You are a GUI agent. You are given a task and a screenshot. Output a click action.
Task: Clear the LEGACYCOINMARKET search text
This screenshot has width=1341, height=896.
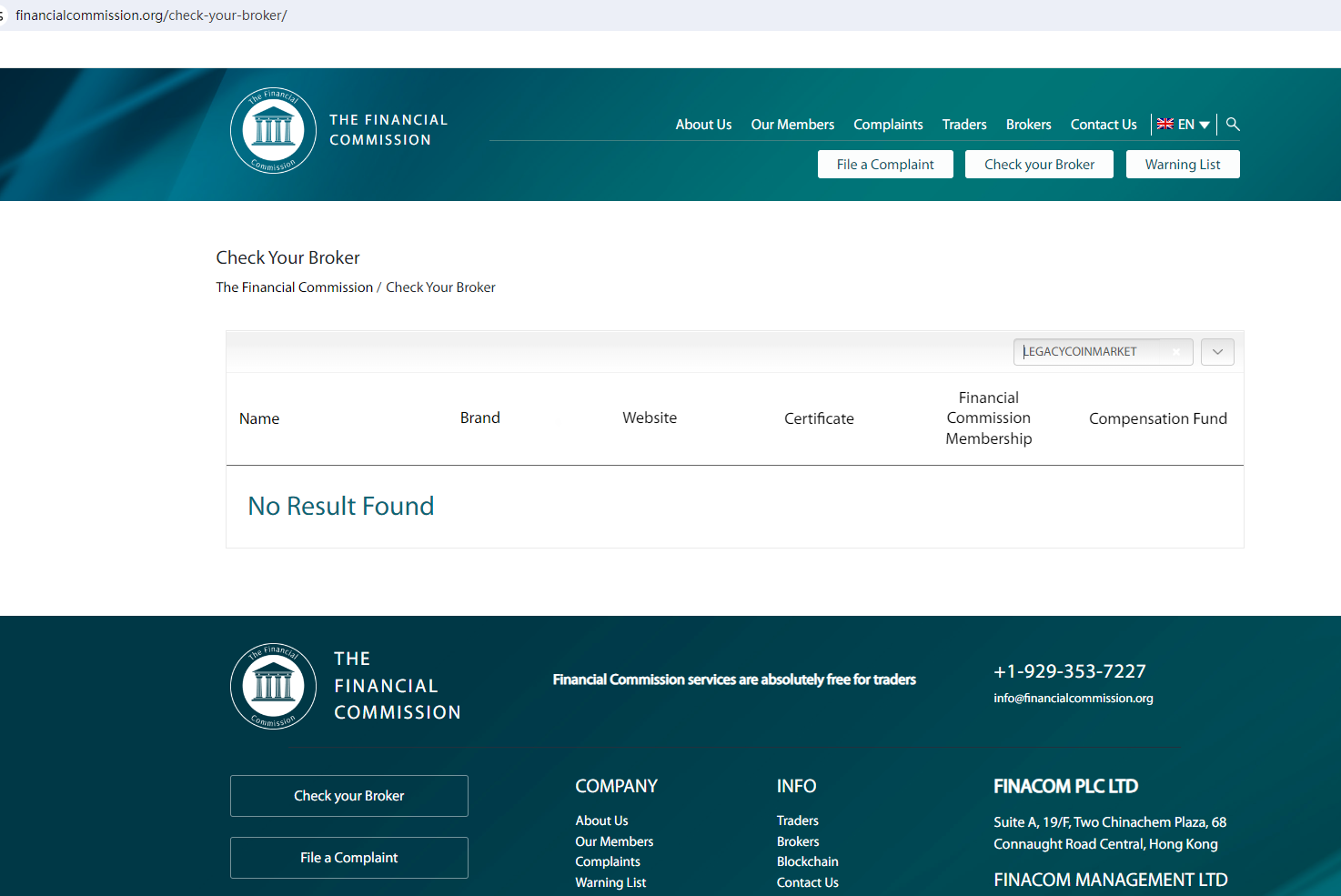1176,352
